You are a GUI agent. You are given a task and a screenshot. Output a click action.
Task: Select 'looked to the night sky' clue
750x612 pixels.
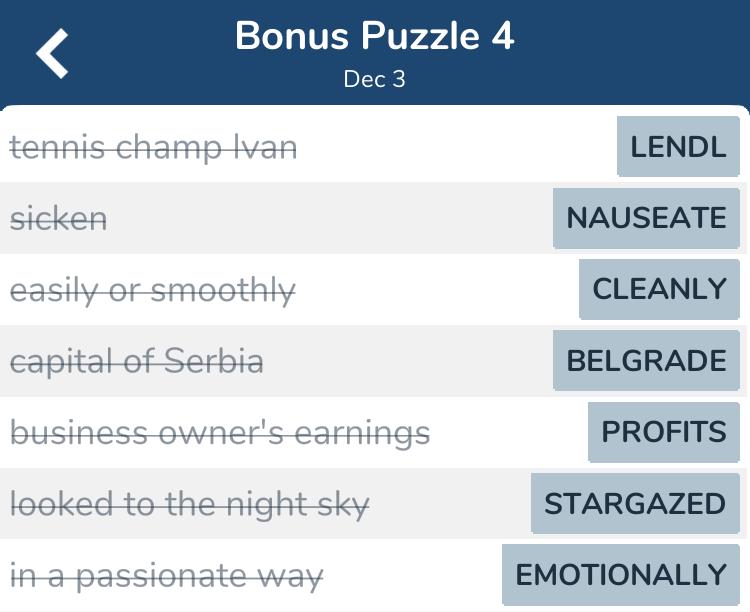point(190,504)
